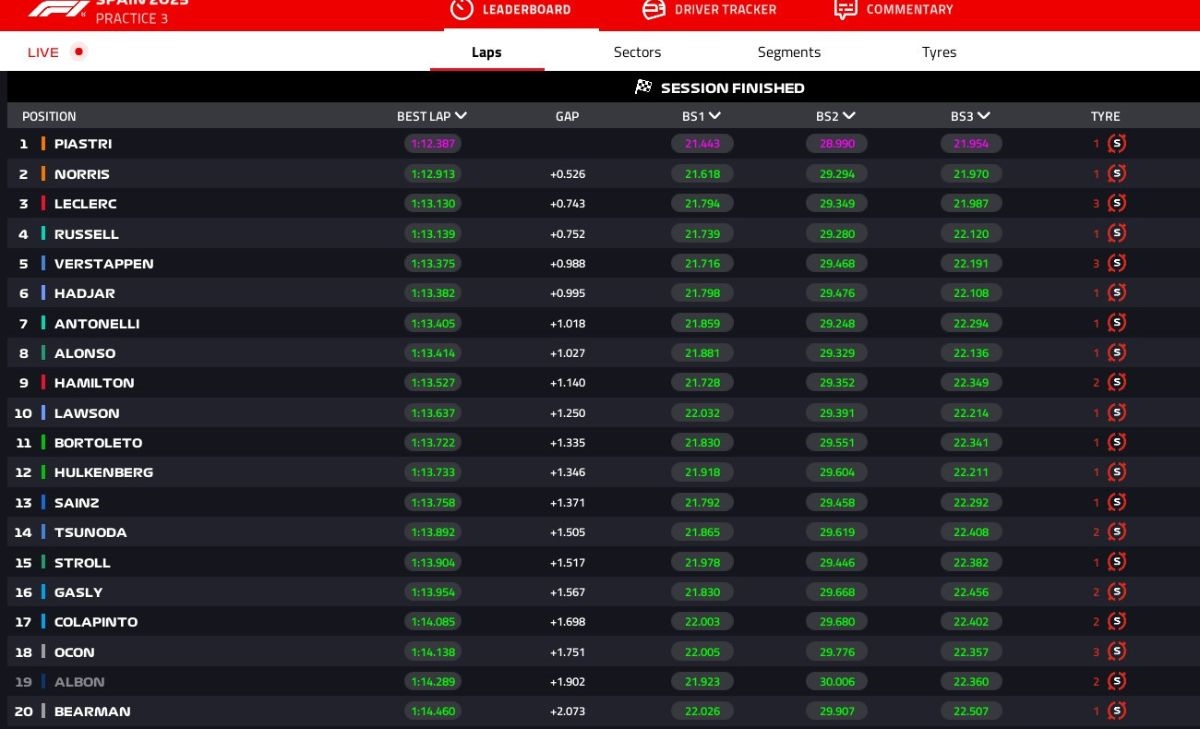Click Leclerc's soft tyre compound icon
1200x729 pixels.
(1117, 203)
